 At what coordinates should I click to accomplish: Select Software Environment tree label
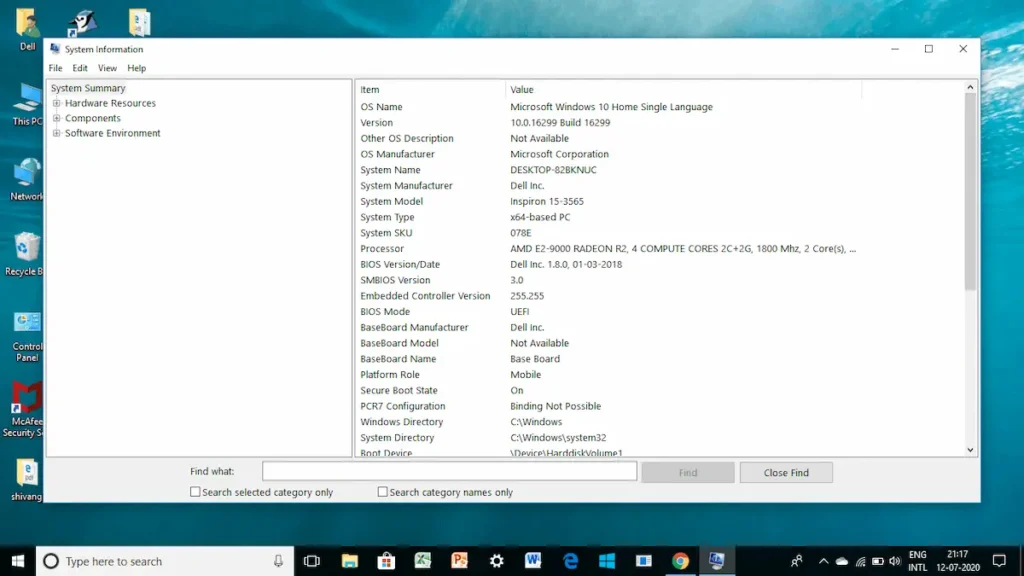coord(112,133)
